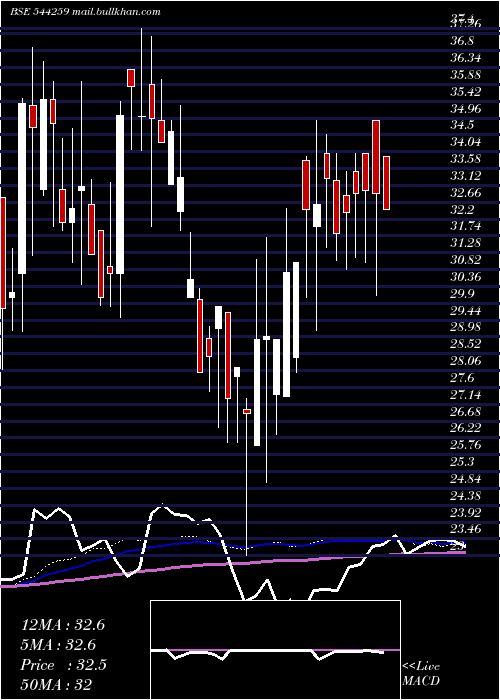Click the 25.76 price axis label
Image resolution: width=500 pixels, height=700 pixels.
click(466, 446)
